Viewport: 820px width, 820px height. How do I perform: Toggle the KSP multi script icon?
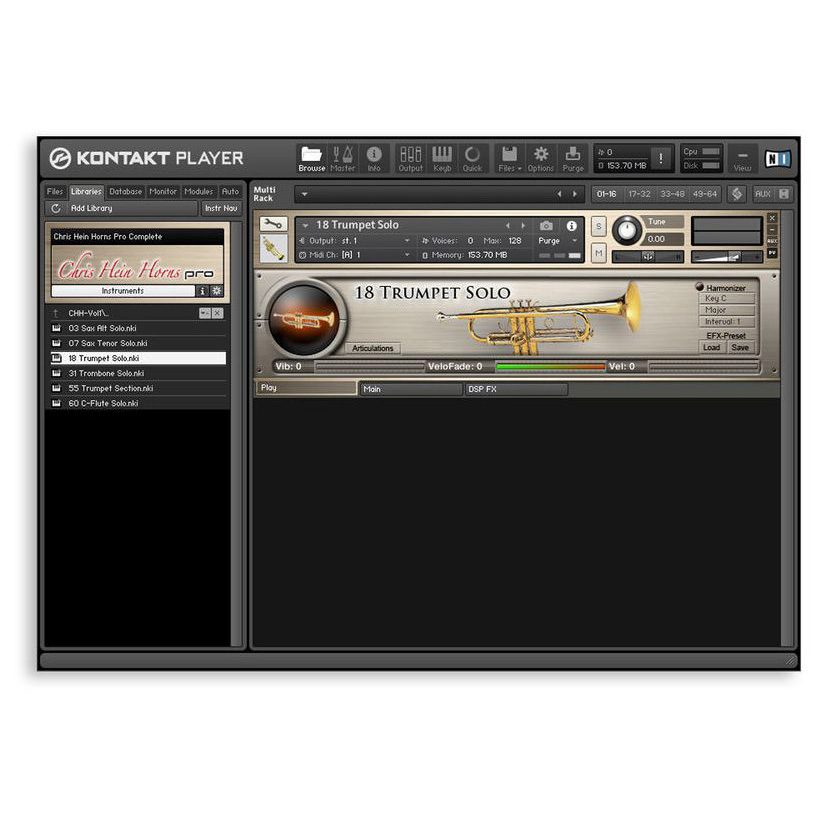pyautogui.click(x=737, y=194)
